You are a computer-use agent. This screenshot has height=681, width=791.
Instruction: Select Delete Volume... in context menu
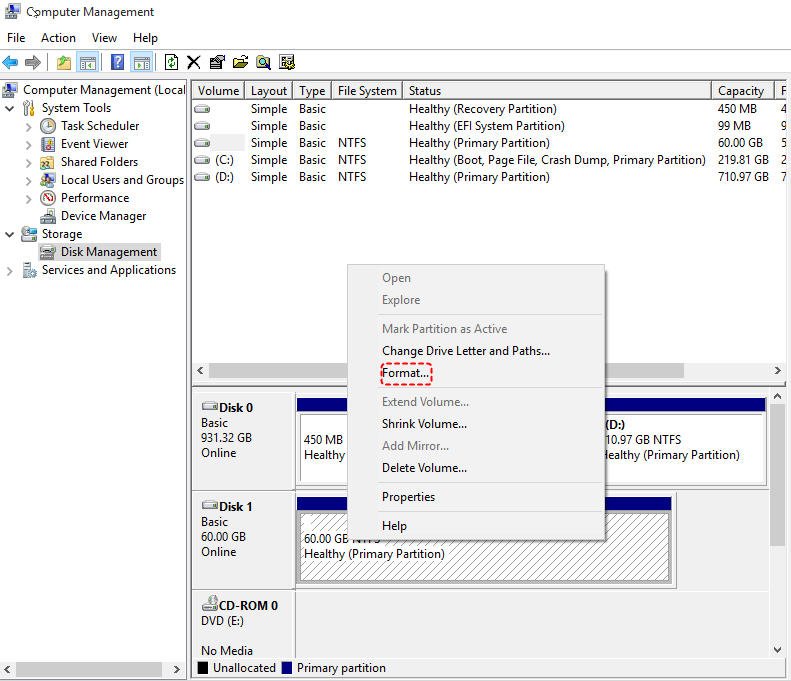click(424, 467)
